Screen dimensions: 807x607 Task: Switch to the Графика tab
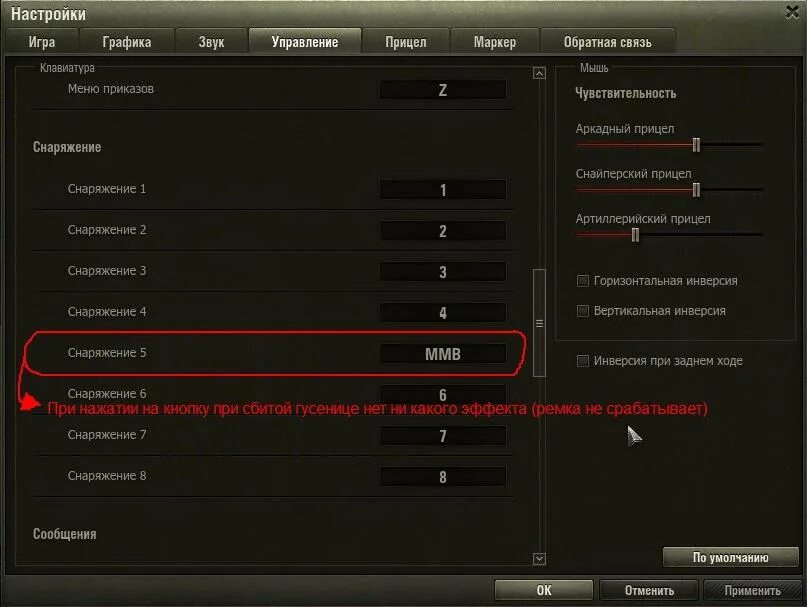coord(127,41)
